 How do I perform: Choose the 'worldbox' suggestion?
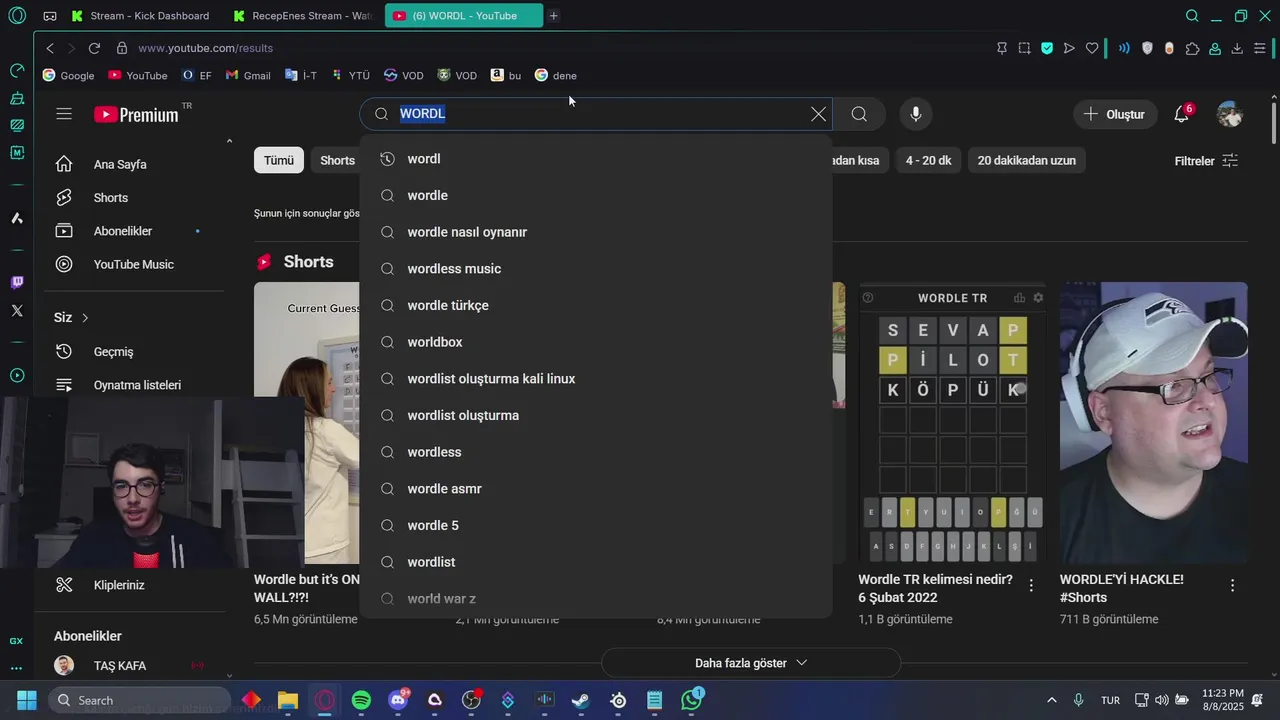pyautogui.click(x=596, y=342)
